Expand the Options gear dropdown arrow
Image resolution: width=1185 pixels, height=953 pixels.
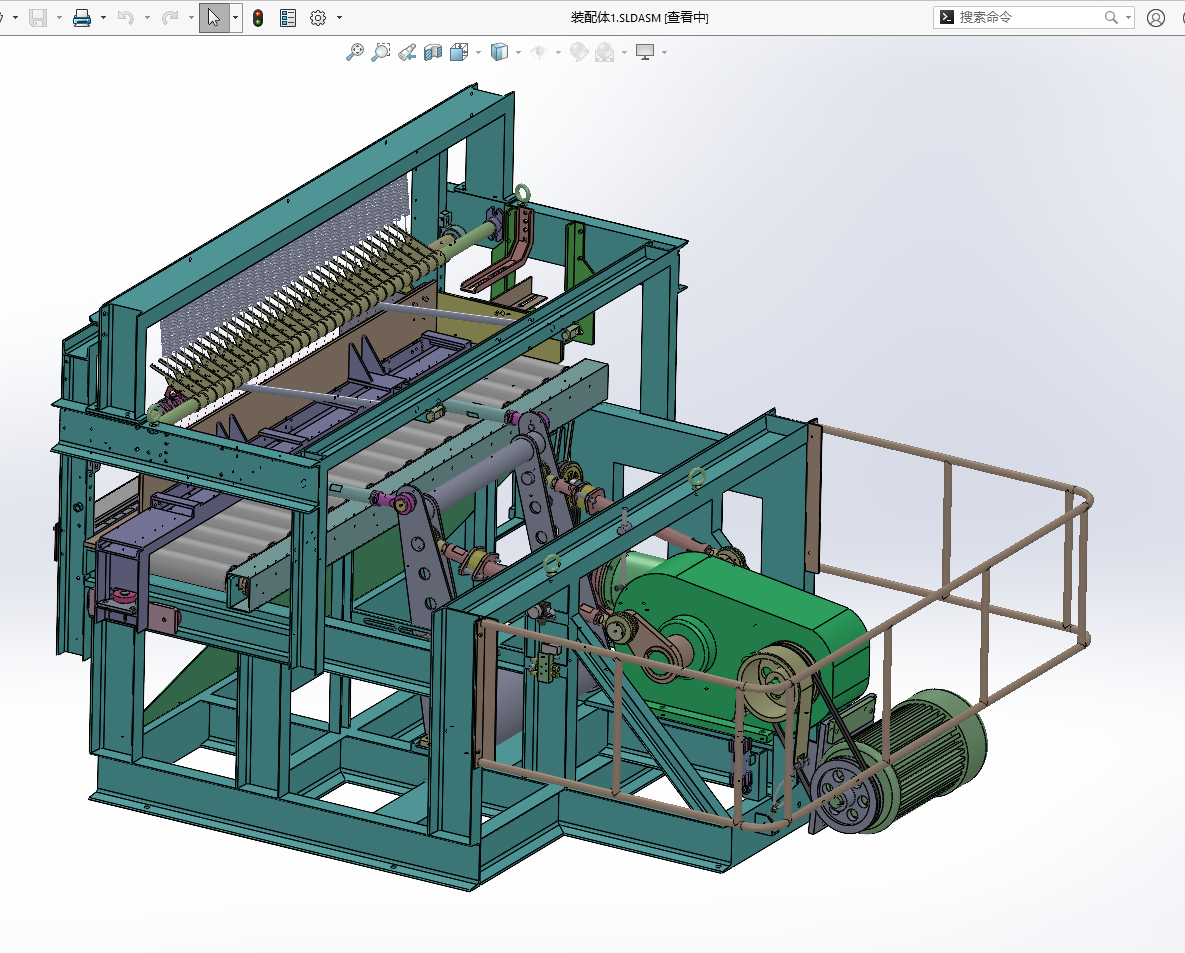pyautogui.click(x=339, y=17)
